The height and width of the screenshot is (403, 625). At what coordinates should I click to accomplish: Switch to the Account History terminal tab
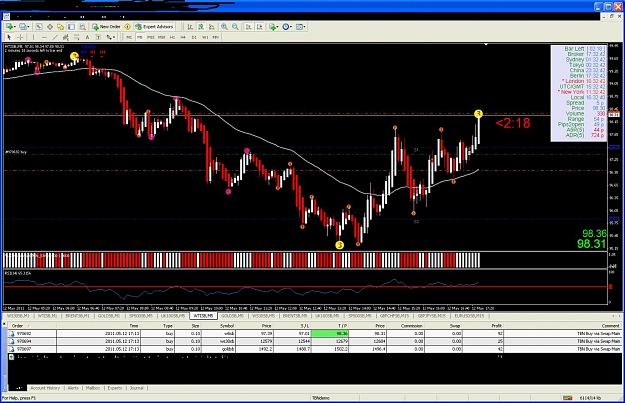(x=45, y=388)
